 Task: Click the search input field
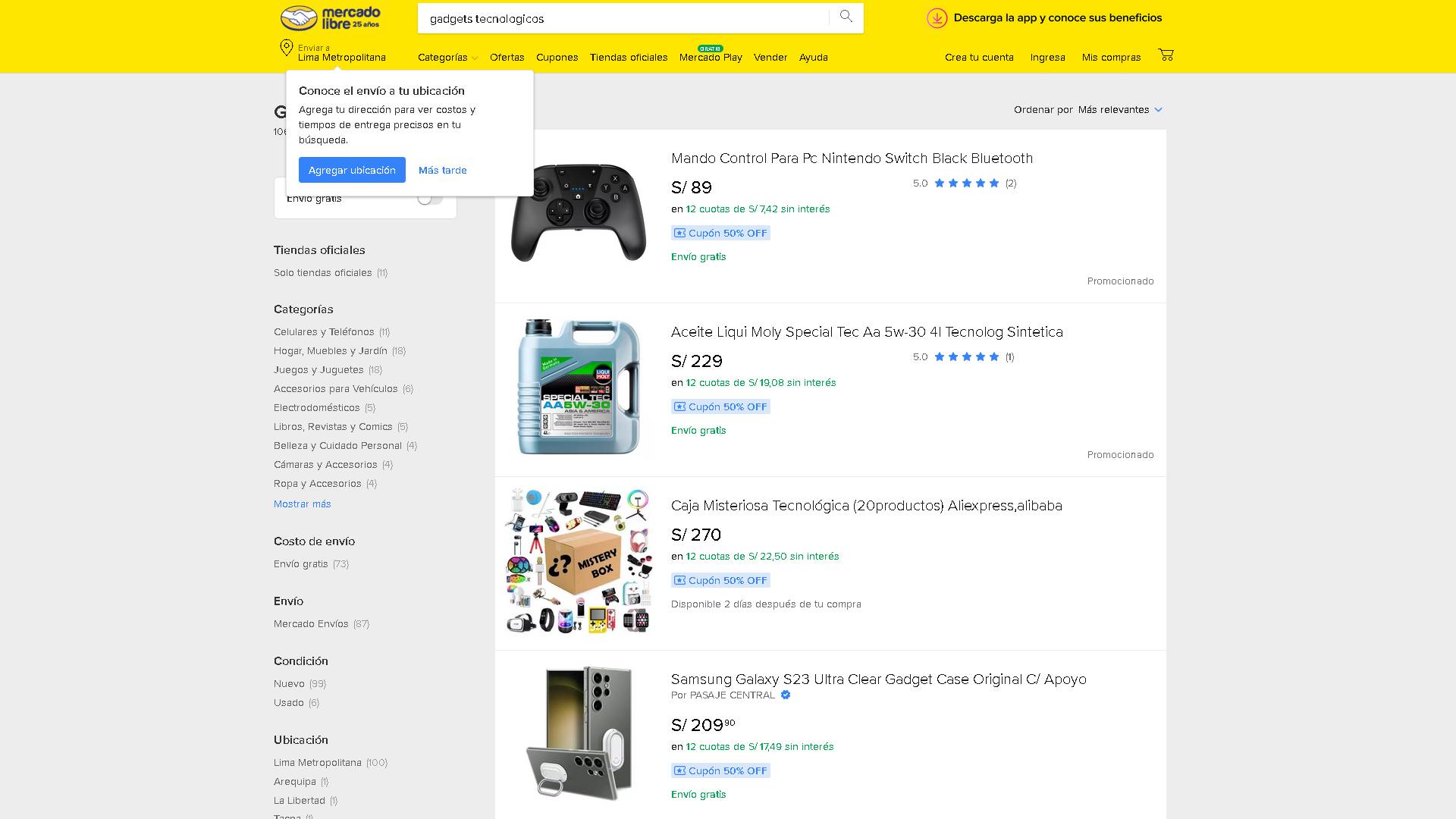click(623, 18)
